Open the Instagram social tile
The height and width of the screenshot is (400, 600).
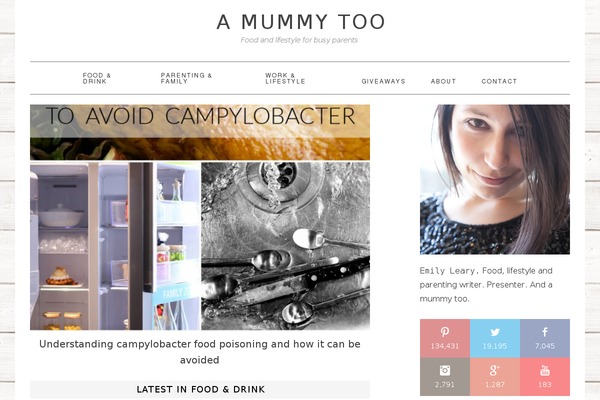445,377
